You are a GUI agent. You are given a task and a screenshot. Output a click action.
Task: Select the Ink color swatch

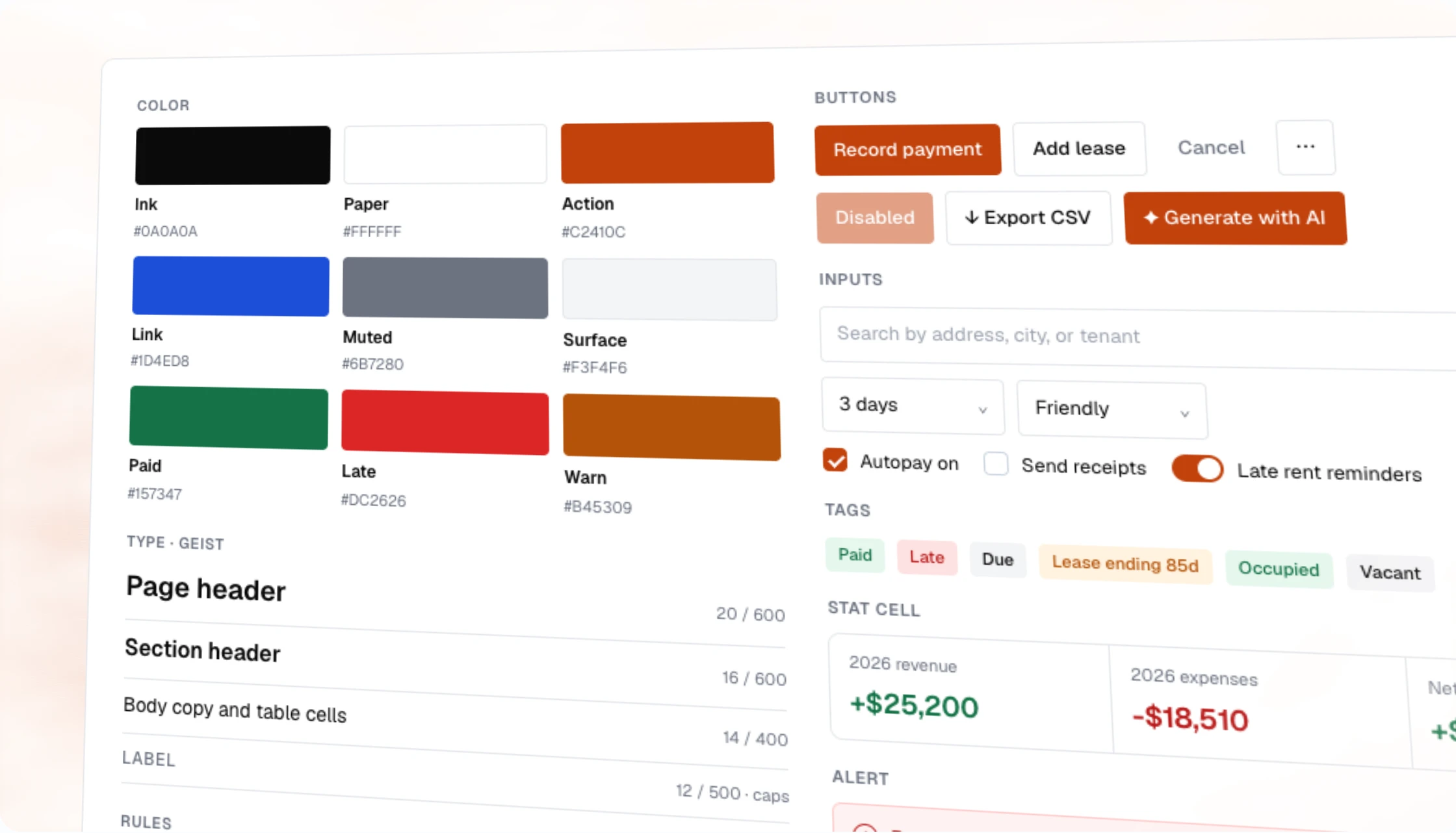(233, 155)
